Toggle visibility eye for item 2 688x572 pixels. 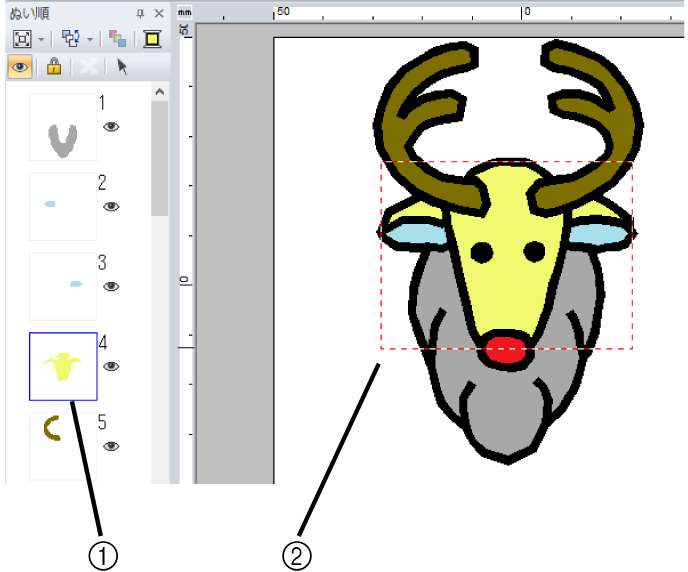click(111, 207)
